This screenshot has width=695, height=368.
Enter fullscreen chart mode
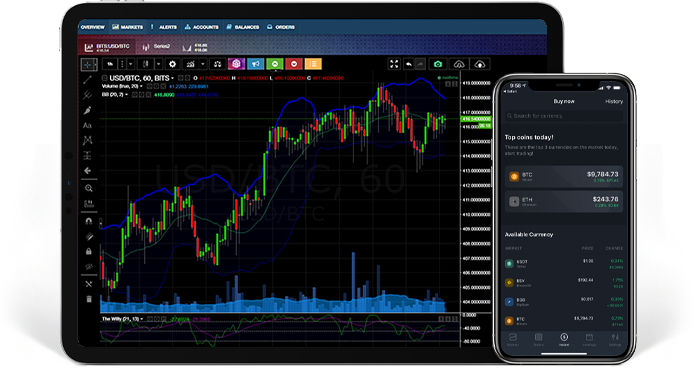(x=394, y=64)
